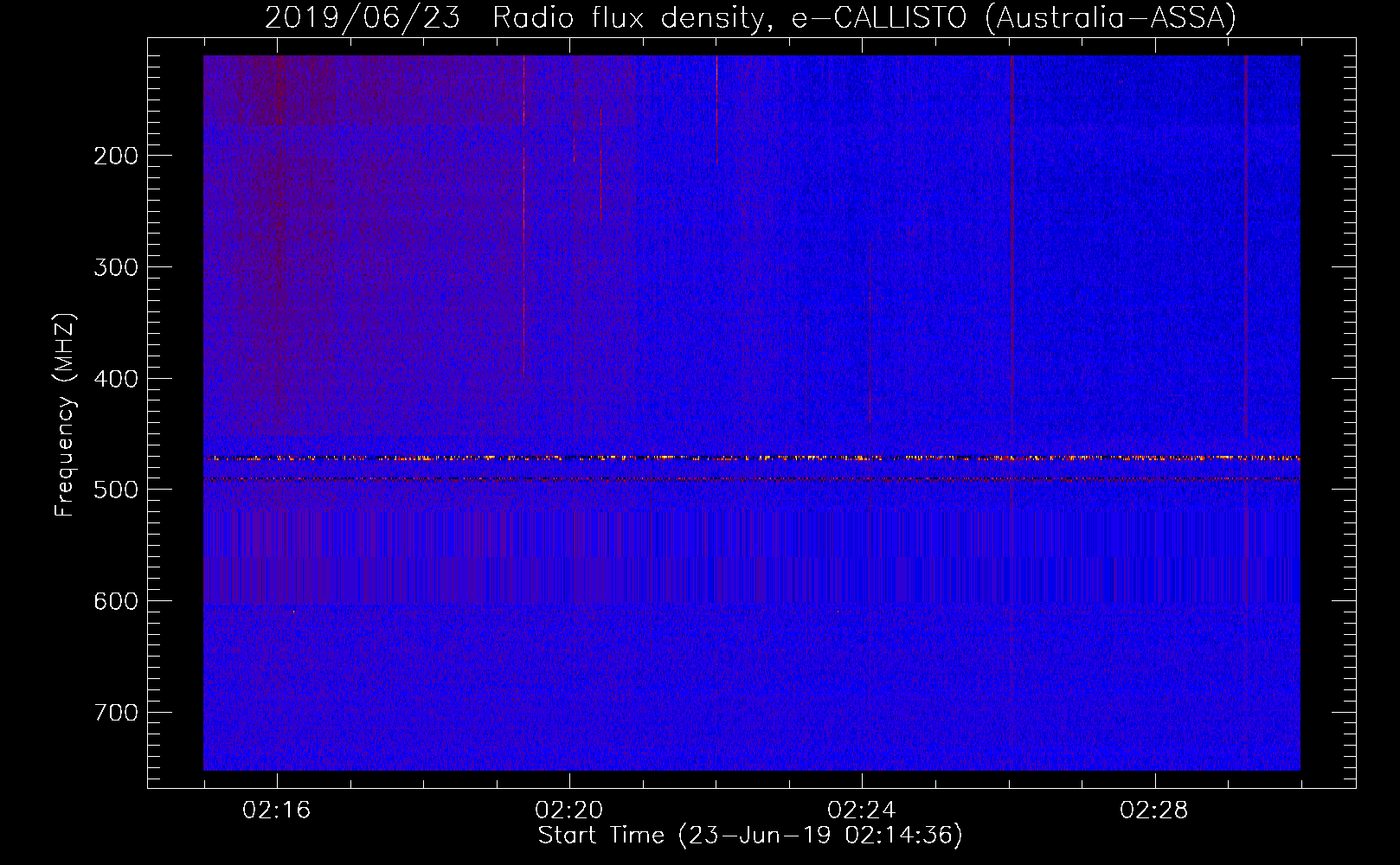1400x865 pixels.
Task: Click the plot title '2019/06/23 Radio flux density'
Action: click(x=750, y=17)
